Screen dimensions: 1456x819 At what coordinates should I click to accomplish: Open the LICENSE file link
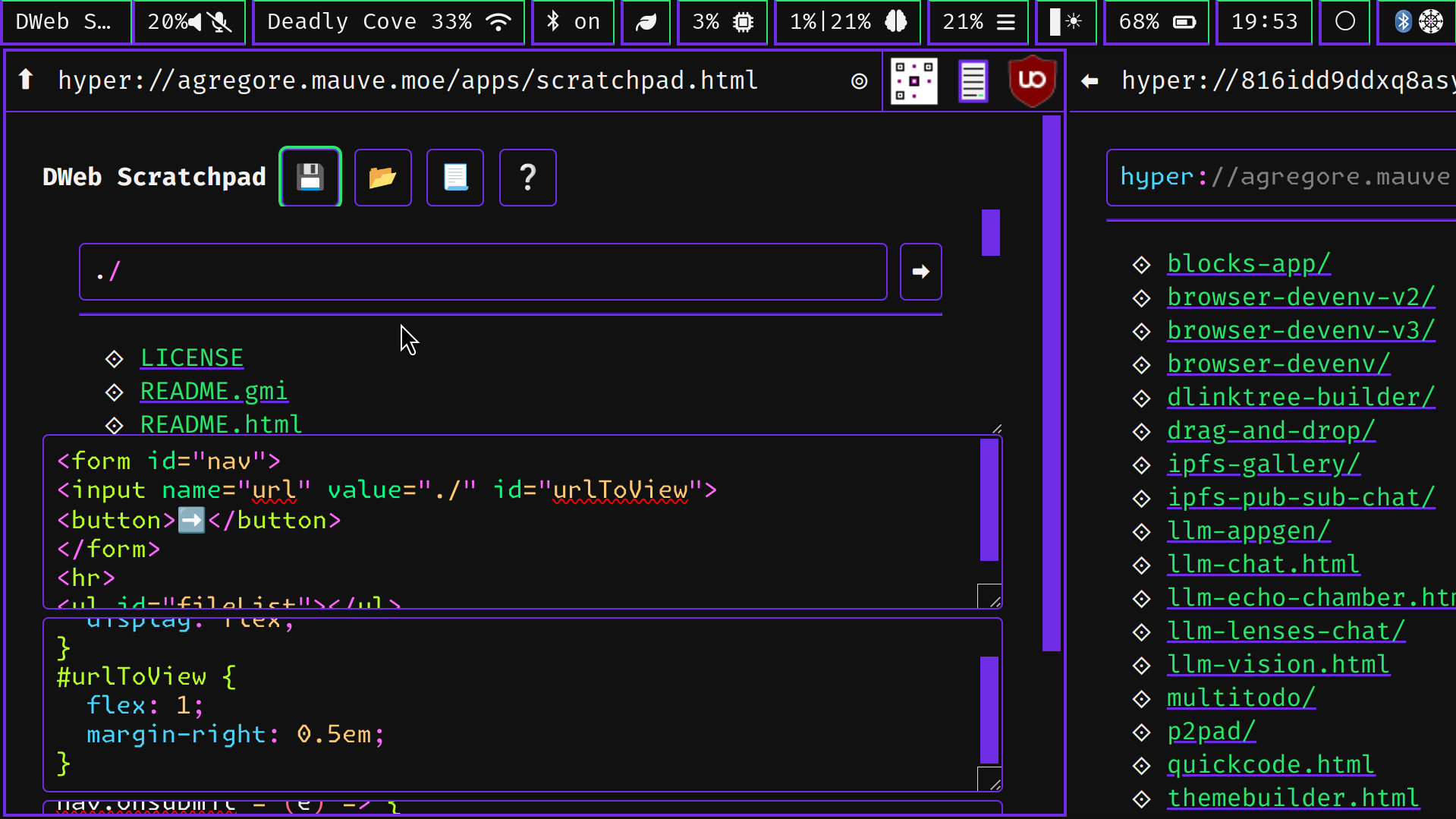coord(192,358)
